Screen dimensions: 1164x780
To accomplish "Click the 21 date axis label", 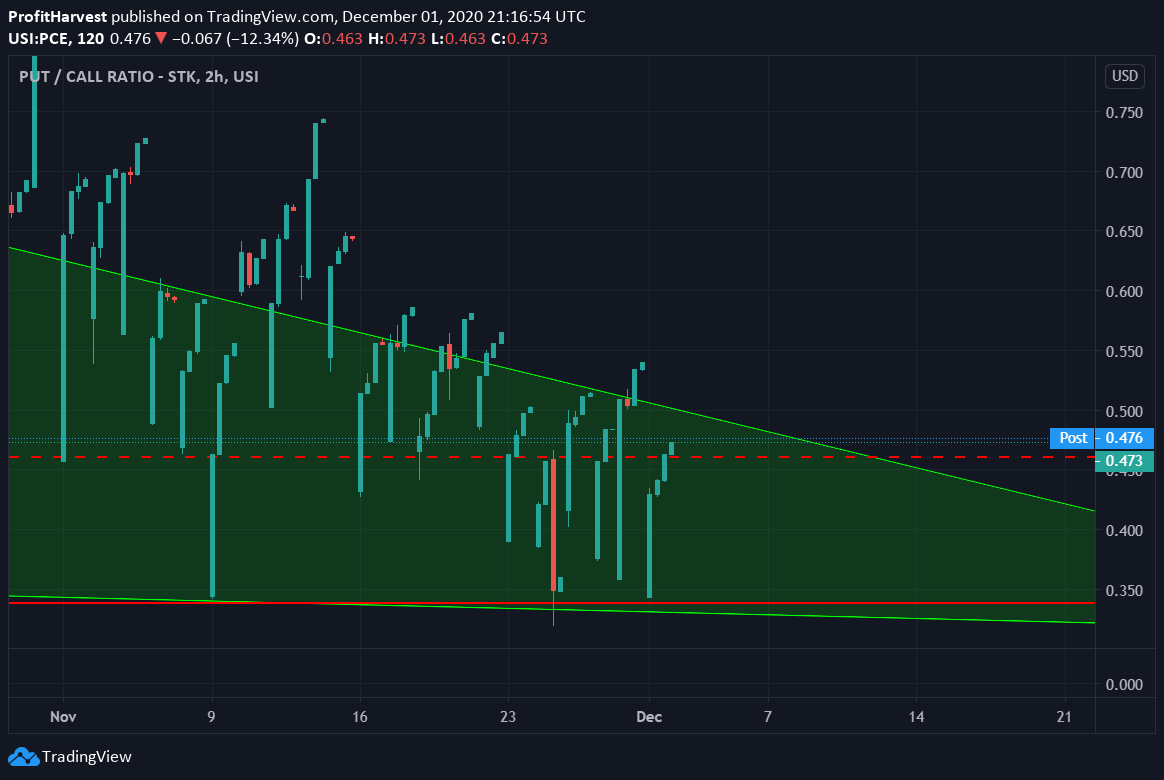I will [1065, 717].
